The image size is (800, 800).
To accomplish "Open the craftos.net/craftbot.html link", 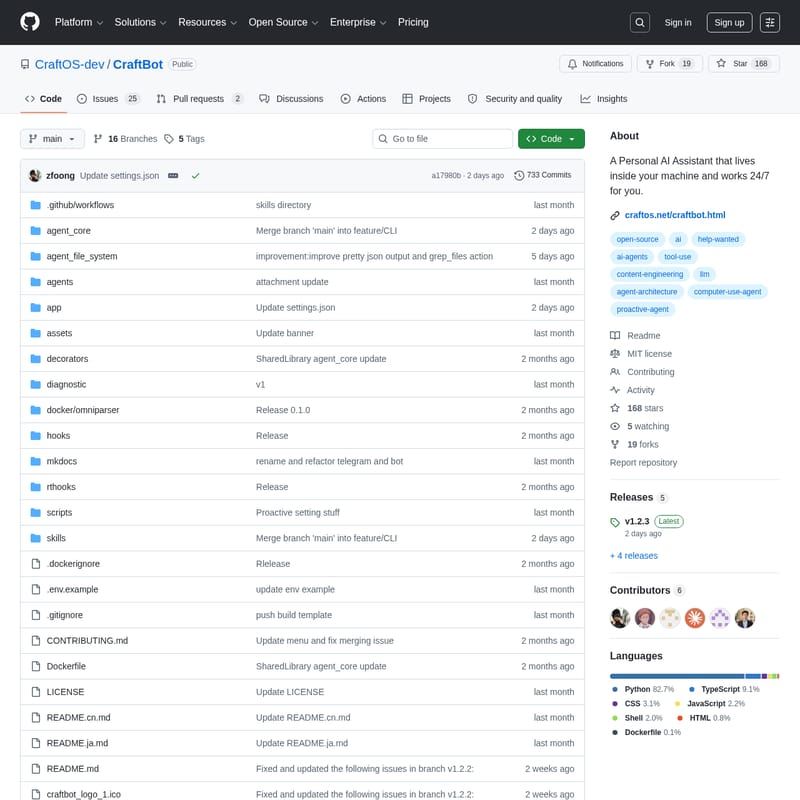I will pos(674,215).
